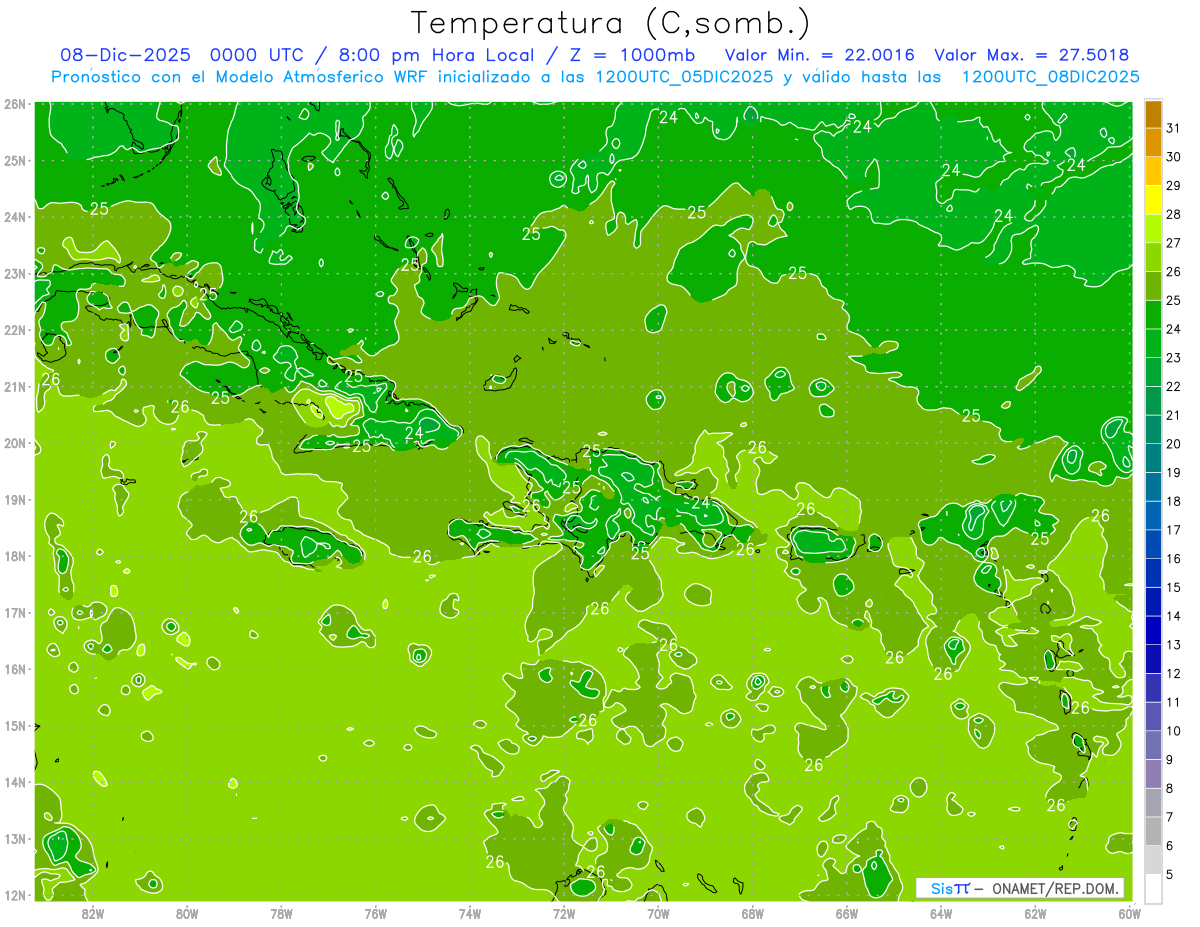Screen dimensions: 1200x927
Task: Click the "15N" latitude axis label
Action: coord(15,726)
